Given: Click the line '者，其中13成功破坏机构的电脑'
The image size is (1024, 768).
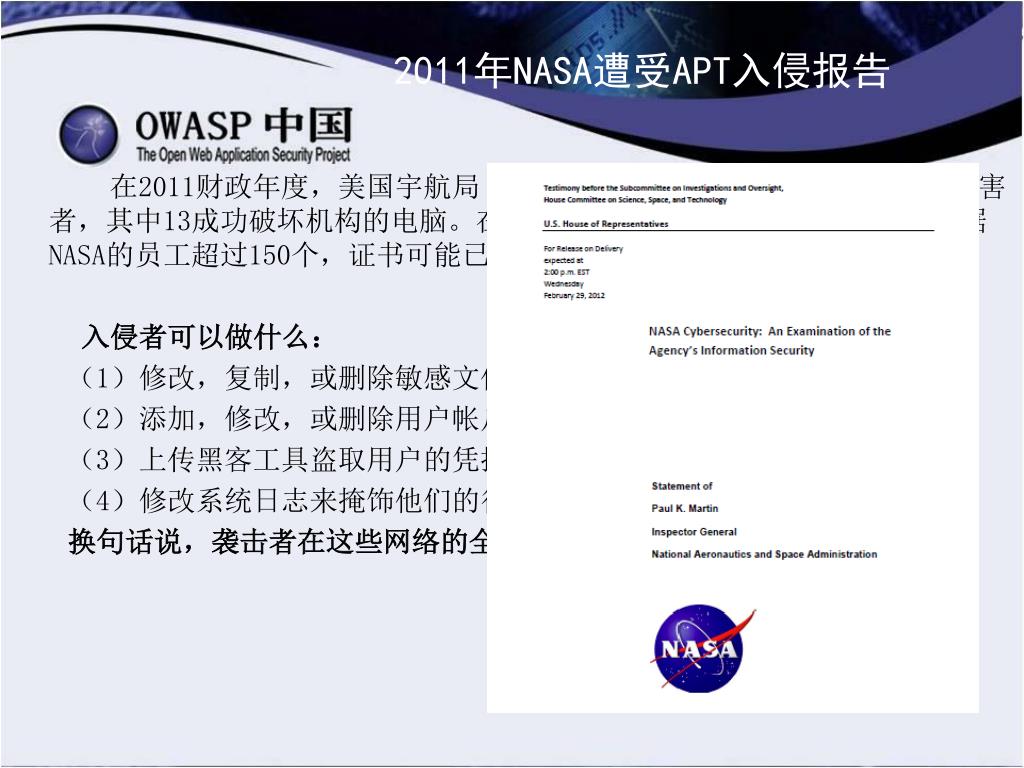Looking at the screenshot, I should (x=268, y=221).
